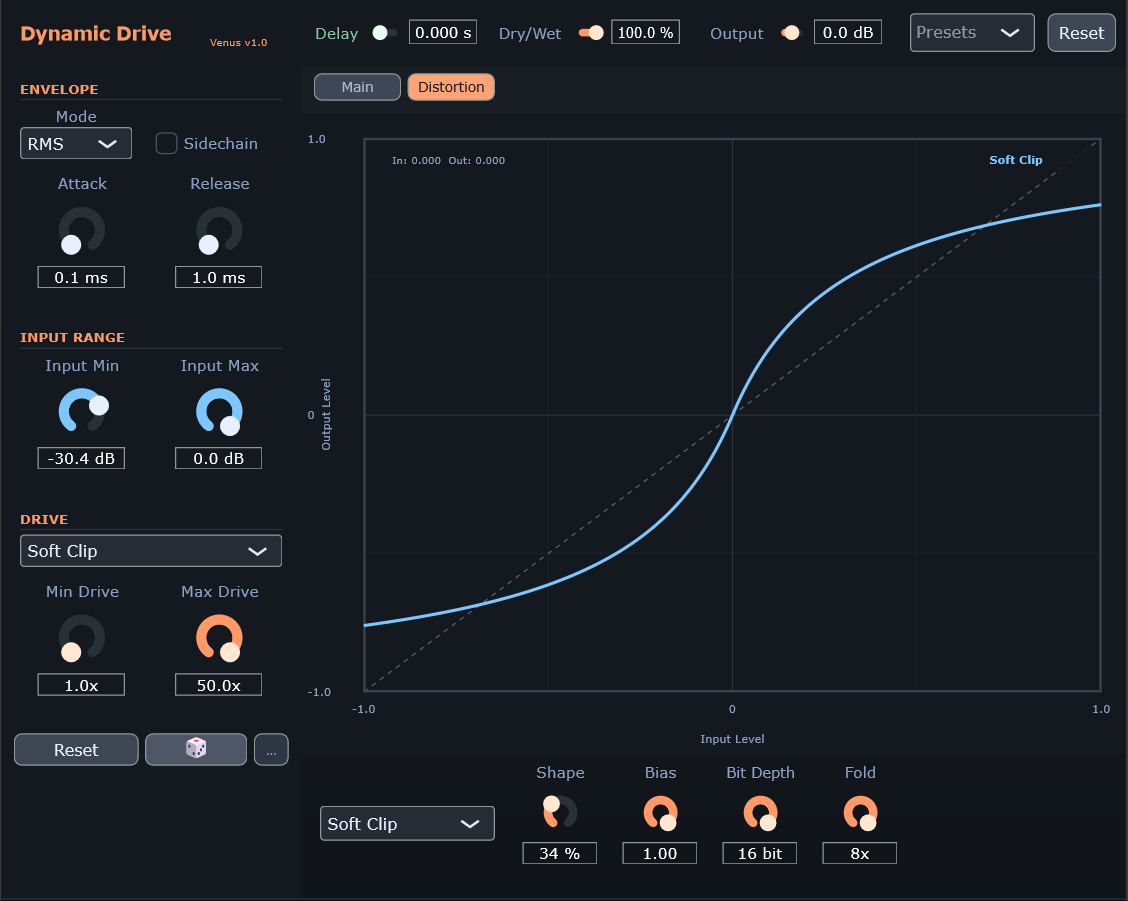Select the Distortion tab
Image resolution: width=1128 pixels, height=901 pixels.
pyautogui.click(x=451, y=87)
